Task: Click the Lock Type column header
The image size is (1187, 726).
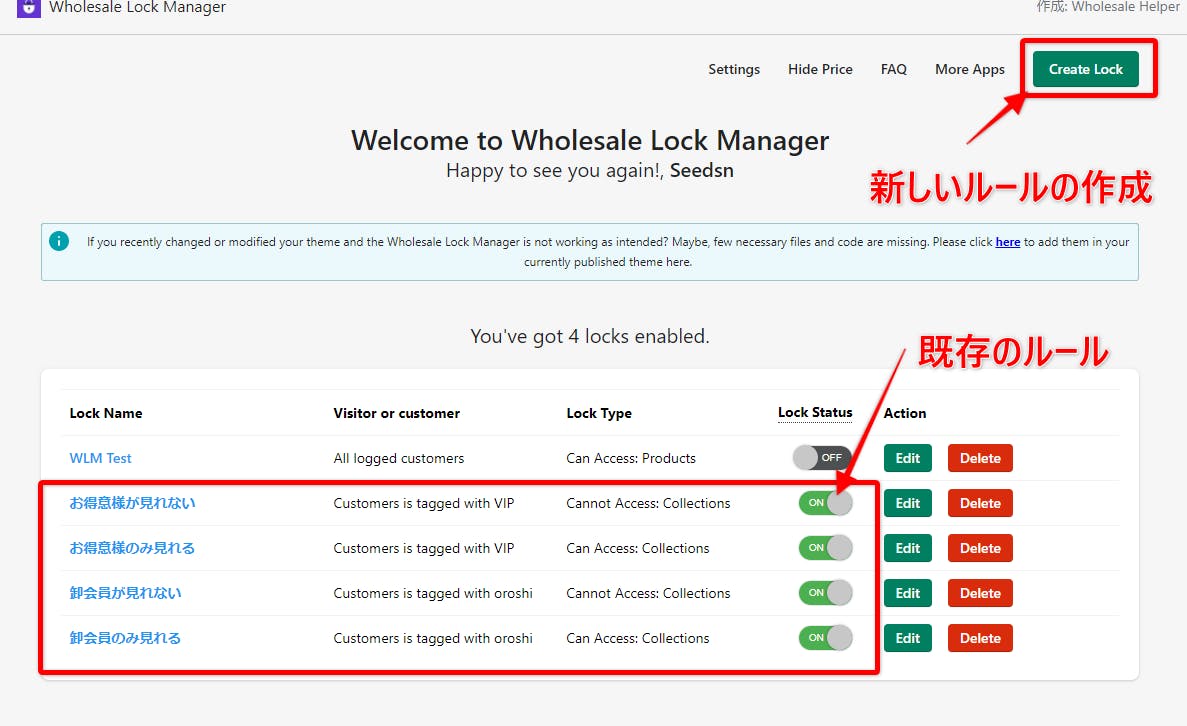Action: [599, 413]
